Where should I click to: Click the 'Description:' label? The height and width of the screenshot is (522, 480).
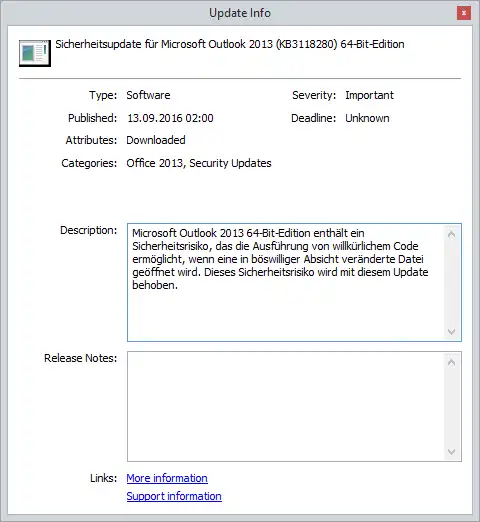click(89, 230)
